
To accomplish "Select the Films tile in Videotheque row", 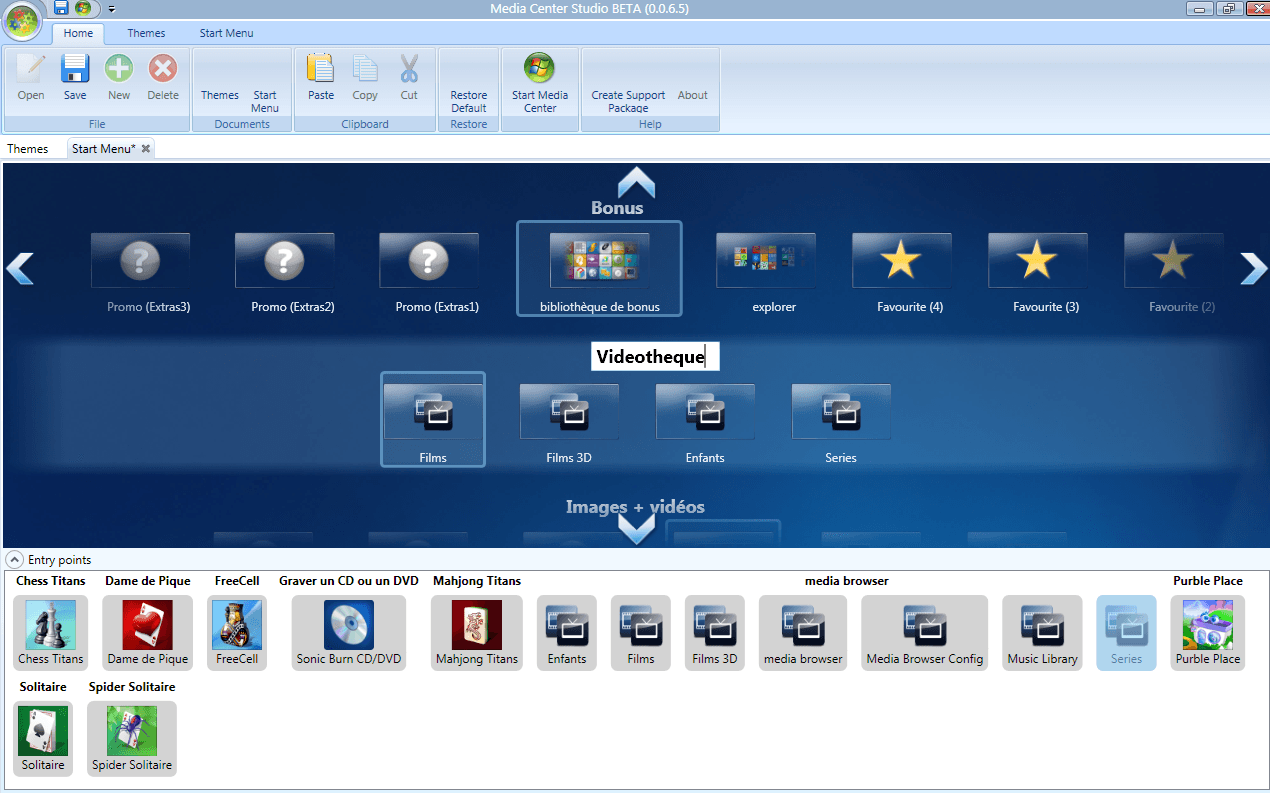I will pos(433,419).
